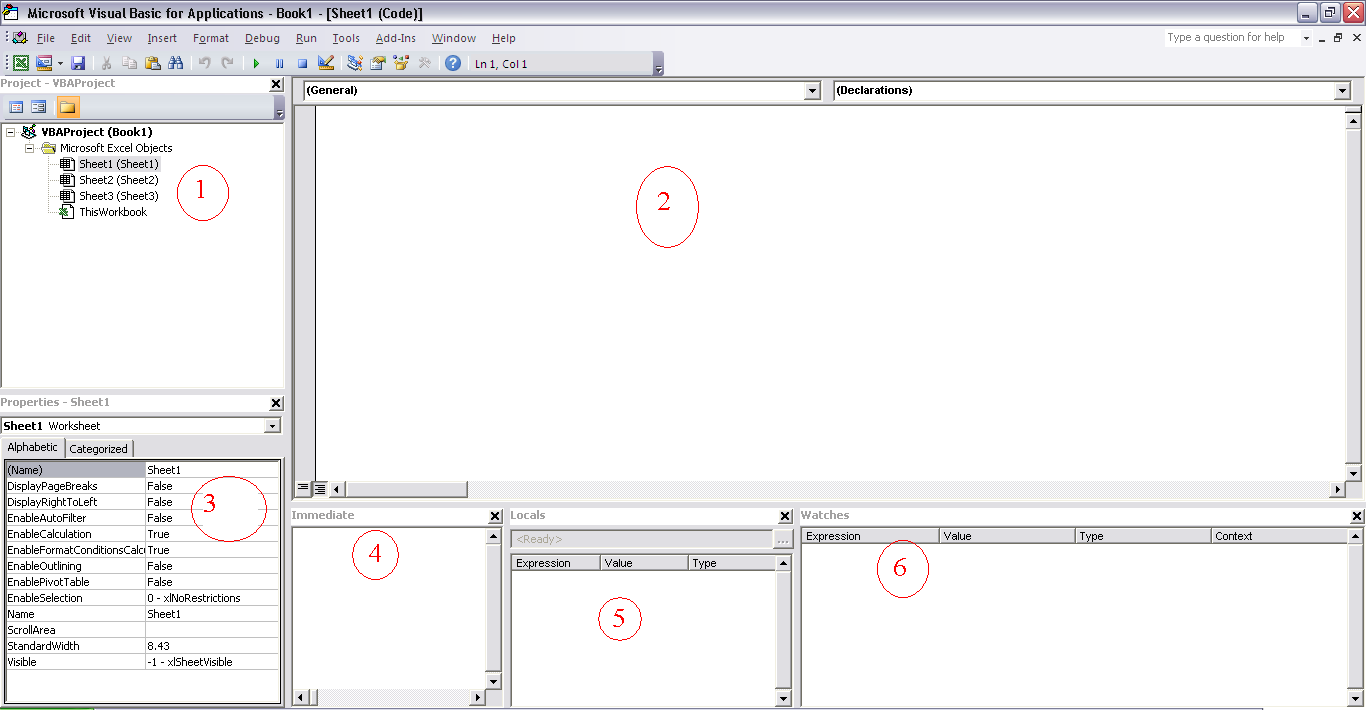Click the Save toolbar icon

coord(80,63)
